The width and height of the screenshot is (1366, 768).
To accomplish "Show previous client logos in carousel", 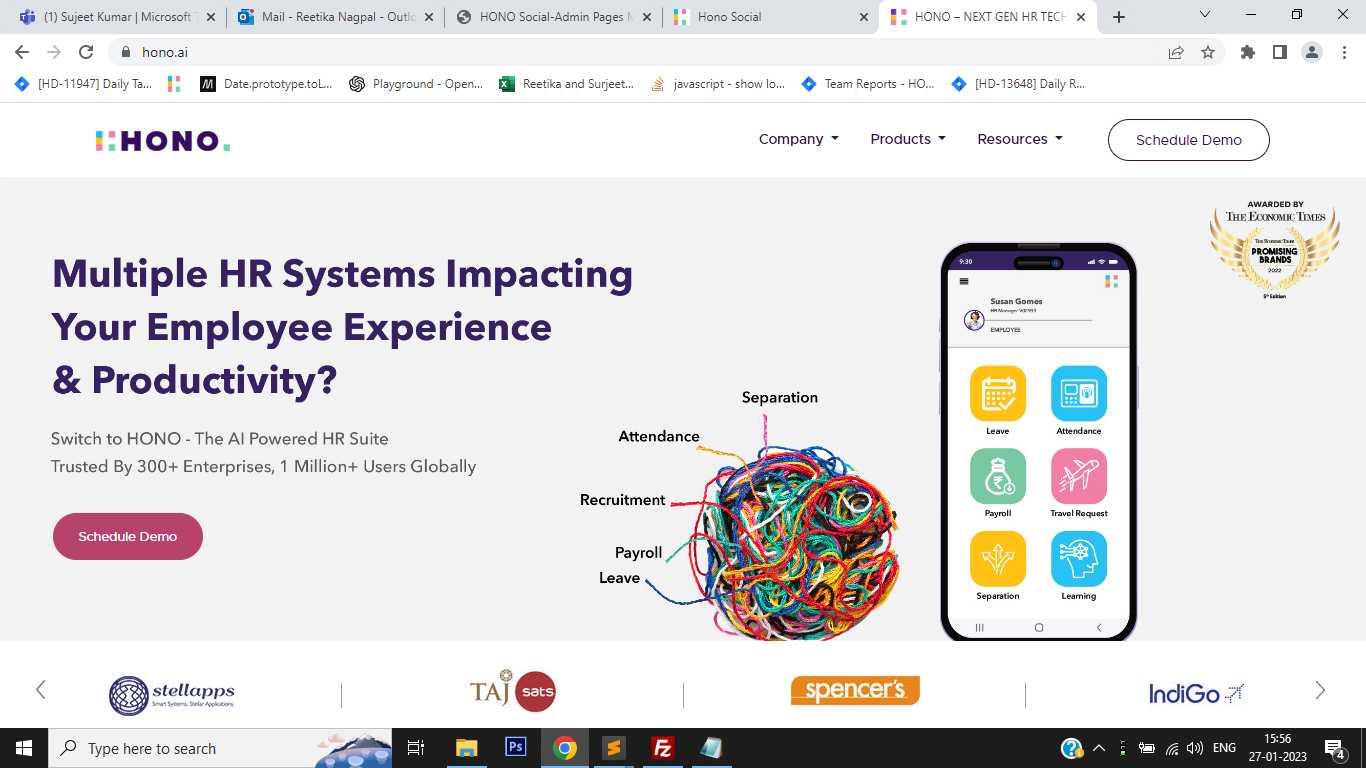I will (x=40, y=689).
